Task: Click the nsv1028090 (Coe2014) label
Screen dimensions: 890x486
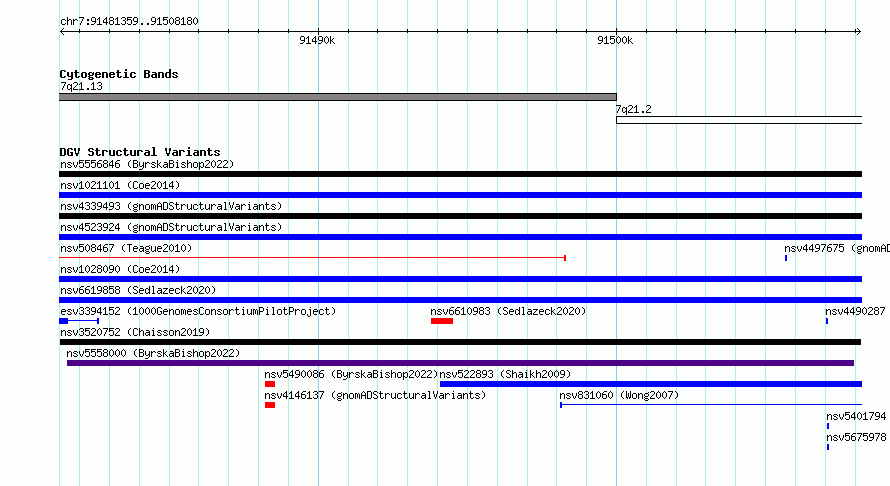Action: (120, 269)
